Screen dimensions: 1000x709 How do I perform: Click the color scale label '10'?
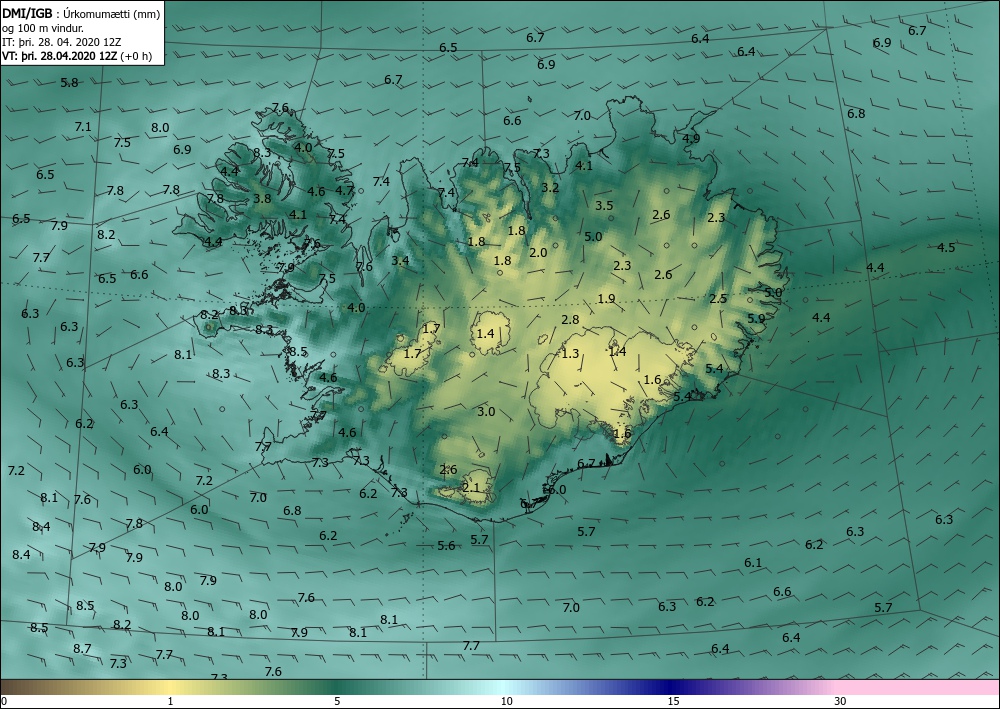(x=506, y=701)
